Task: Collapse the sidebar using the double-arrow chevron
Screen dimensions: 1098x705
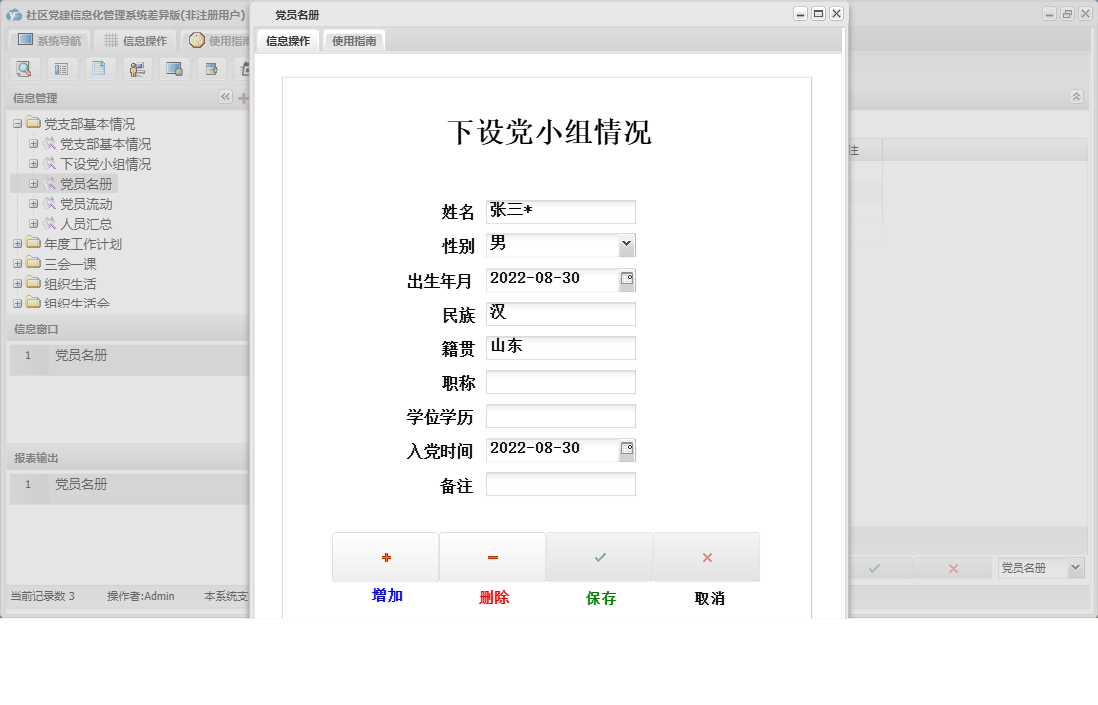Action: [x=224, y=97]
